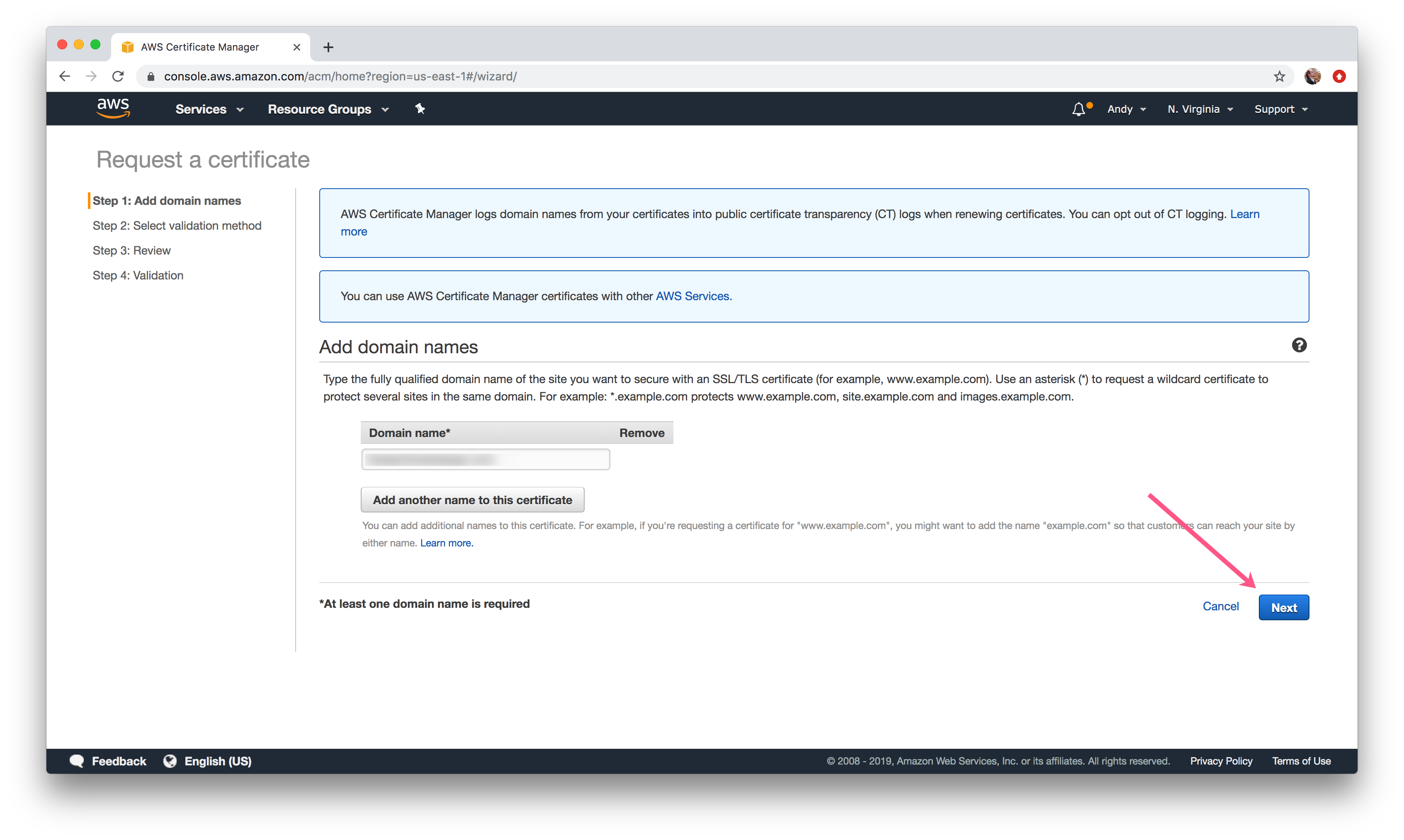Click Next button
This screenshot has width=1404, height=840.
(1283, 607)
